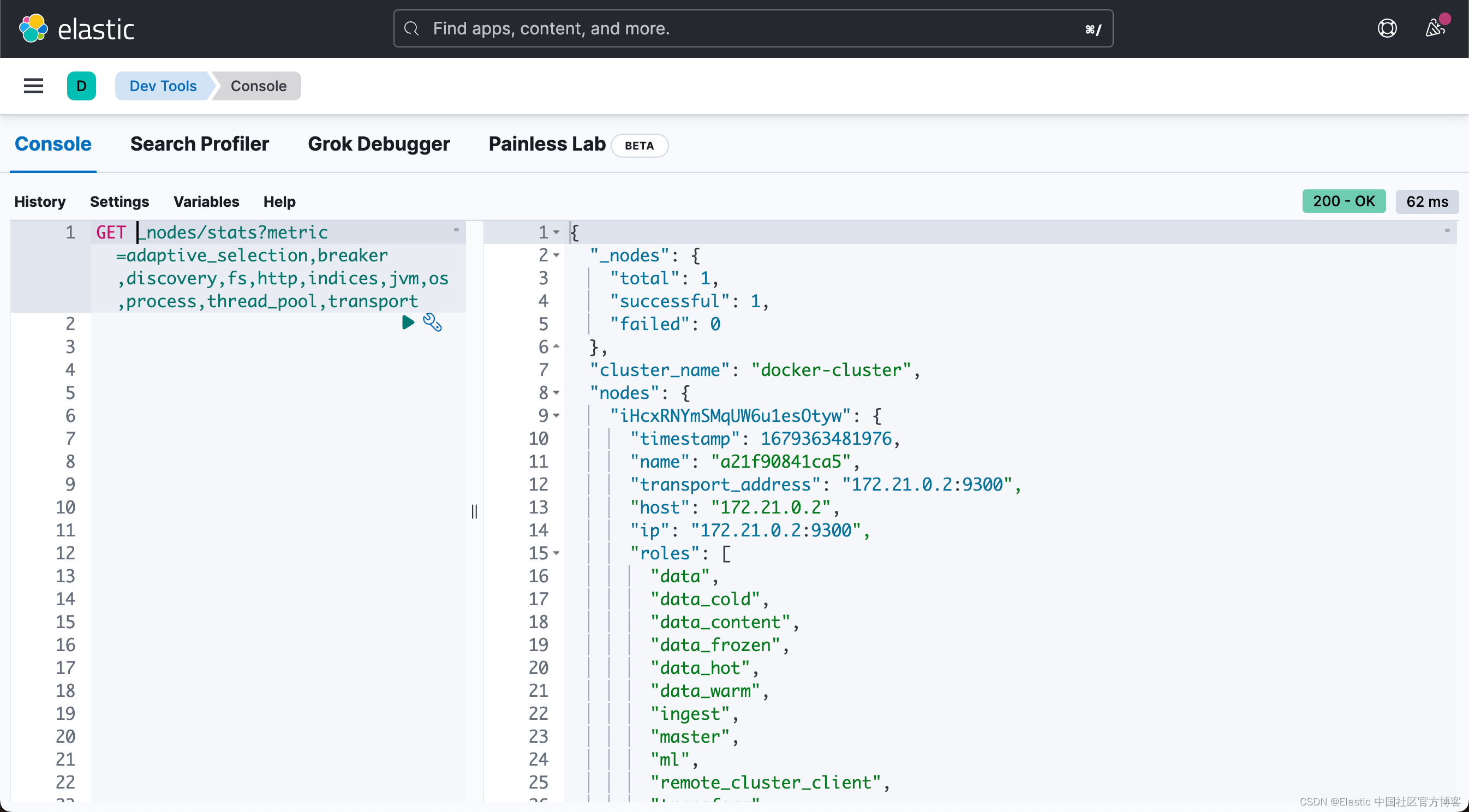Click the Elastic logo
1469x812 pixels.
(77, 28)
